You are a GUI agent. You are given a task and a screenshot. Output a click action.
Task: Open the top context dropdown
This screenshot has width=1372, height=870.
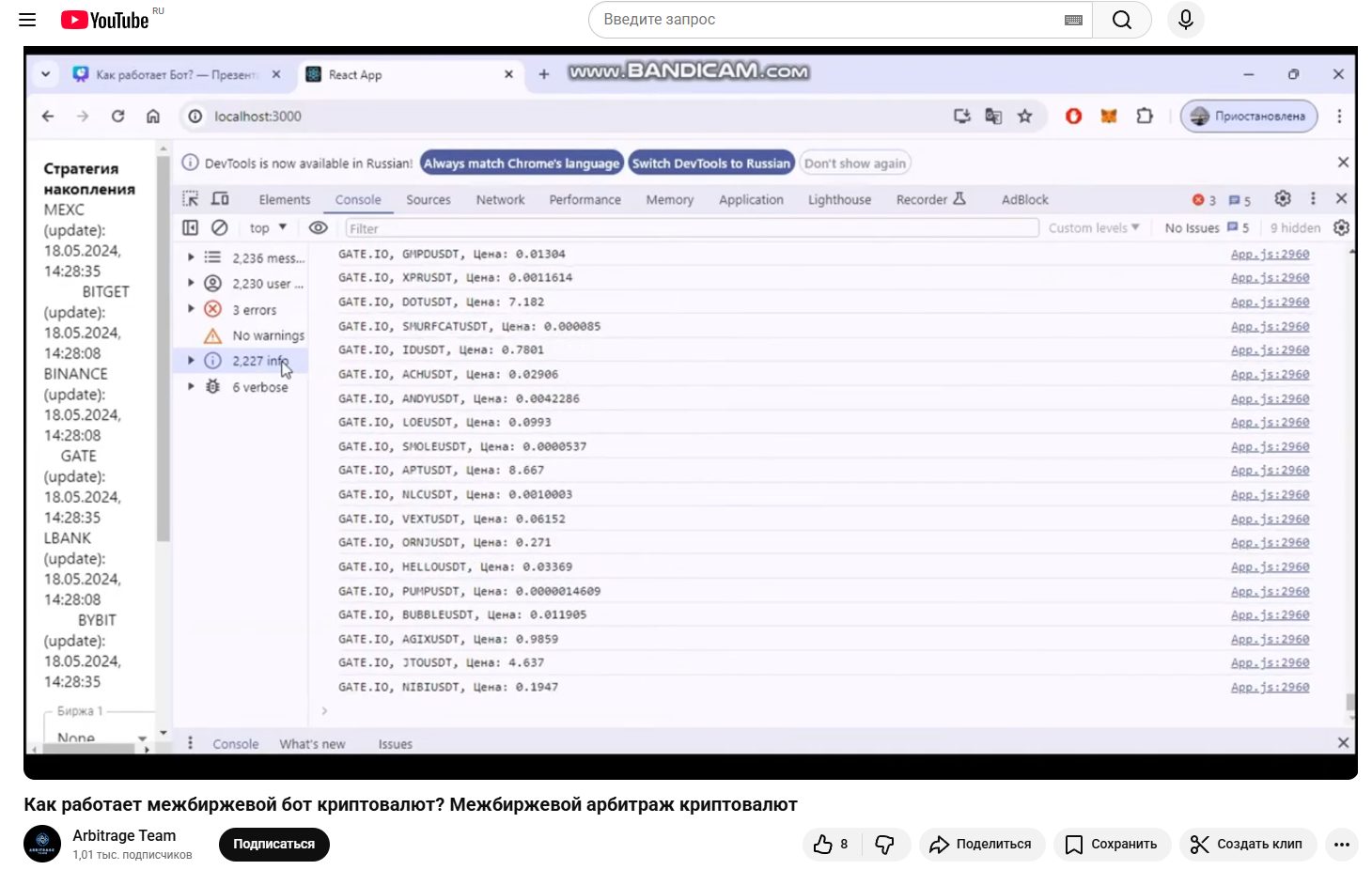click(x=268, y=227)
